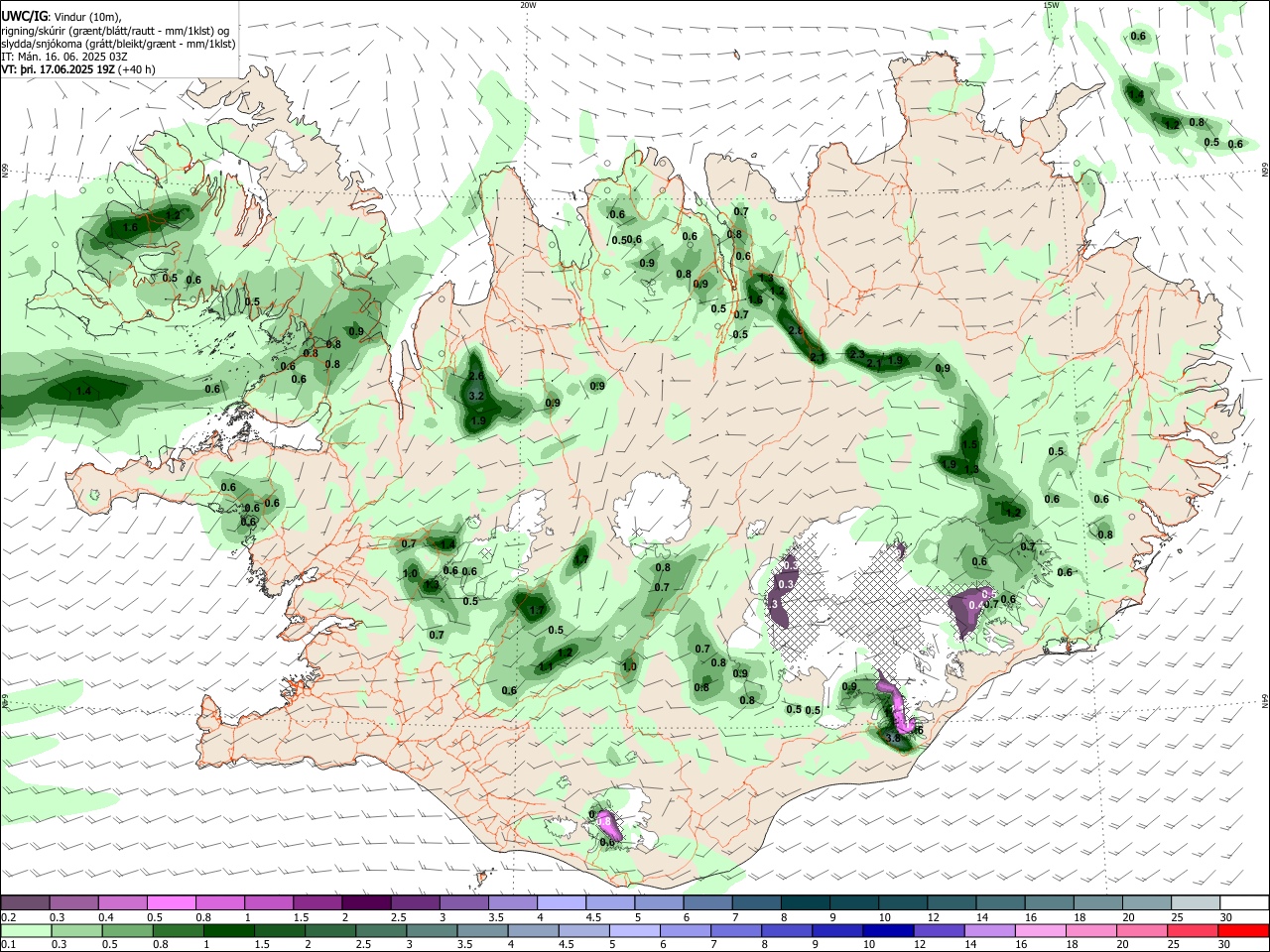Click the 'IT: Mán. 16. 06. 2025 03Z' line
Image resolution: width=1270 pixels, height=952 pixels.
pyautogui.click(x=63, y=57)
